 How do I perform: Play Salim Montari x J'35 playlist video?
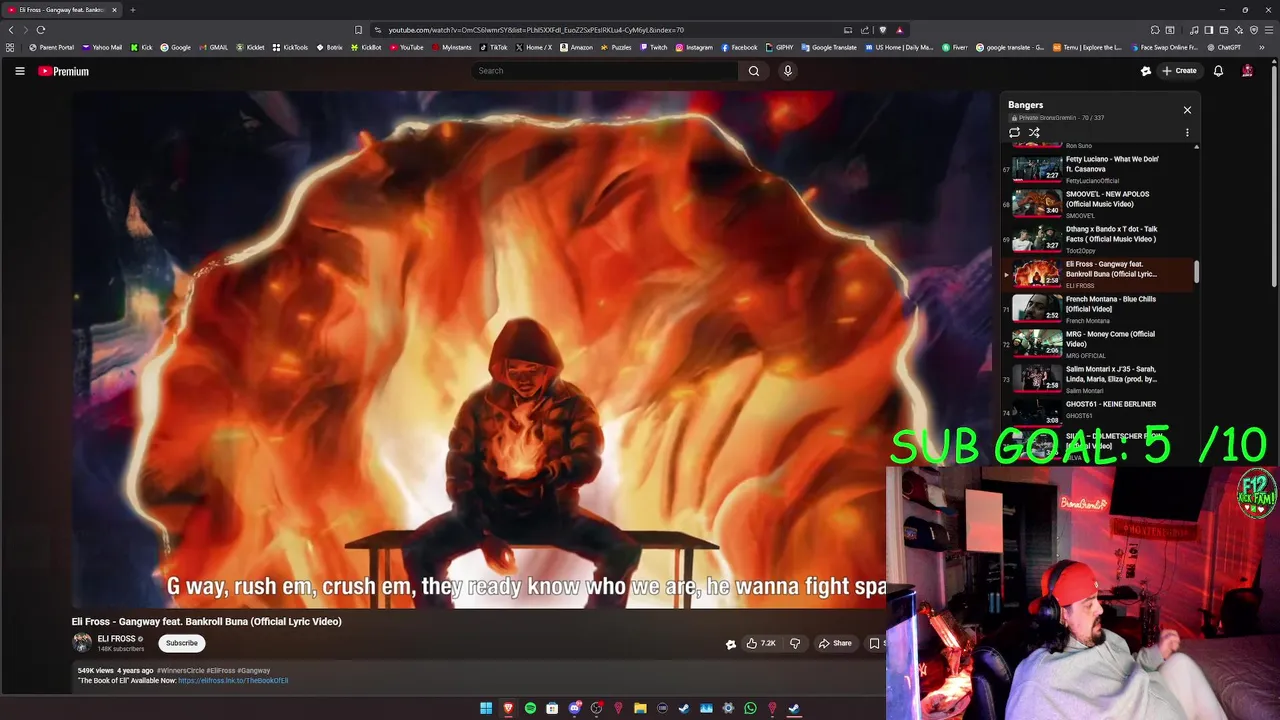tap(1100, 378)
